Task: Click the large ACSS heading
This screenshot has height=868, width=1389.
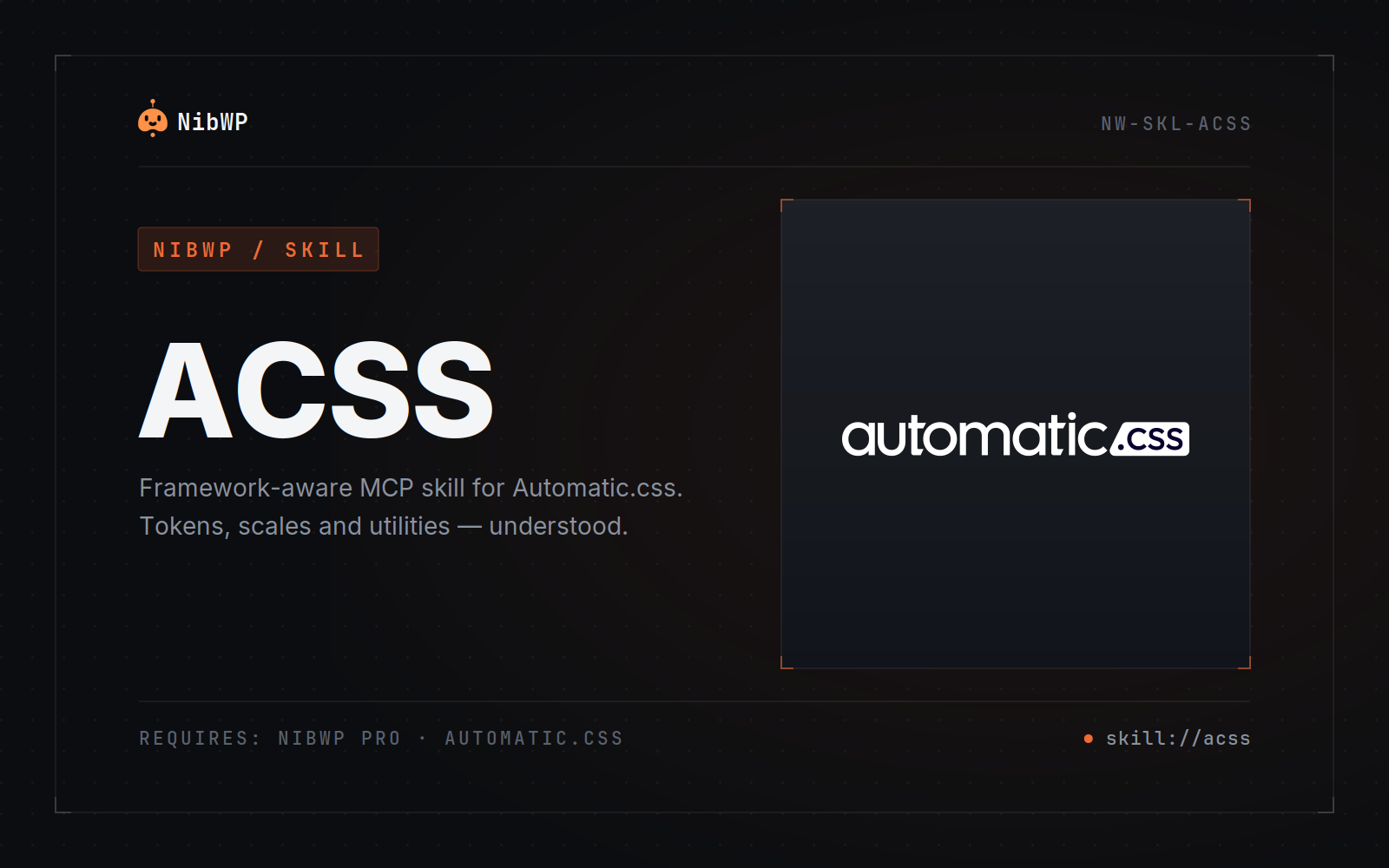Action: click(x=316, y=391)
